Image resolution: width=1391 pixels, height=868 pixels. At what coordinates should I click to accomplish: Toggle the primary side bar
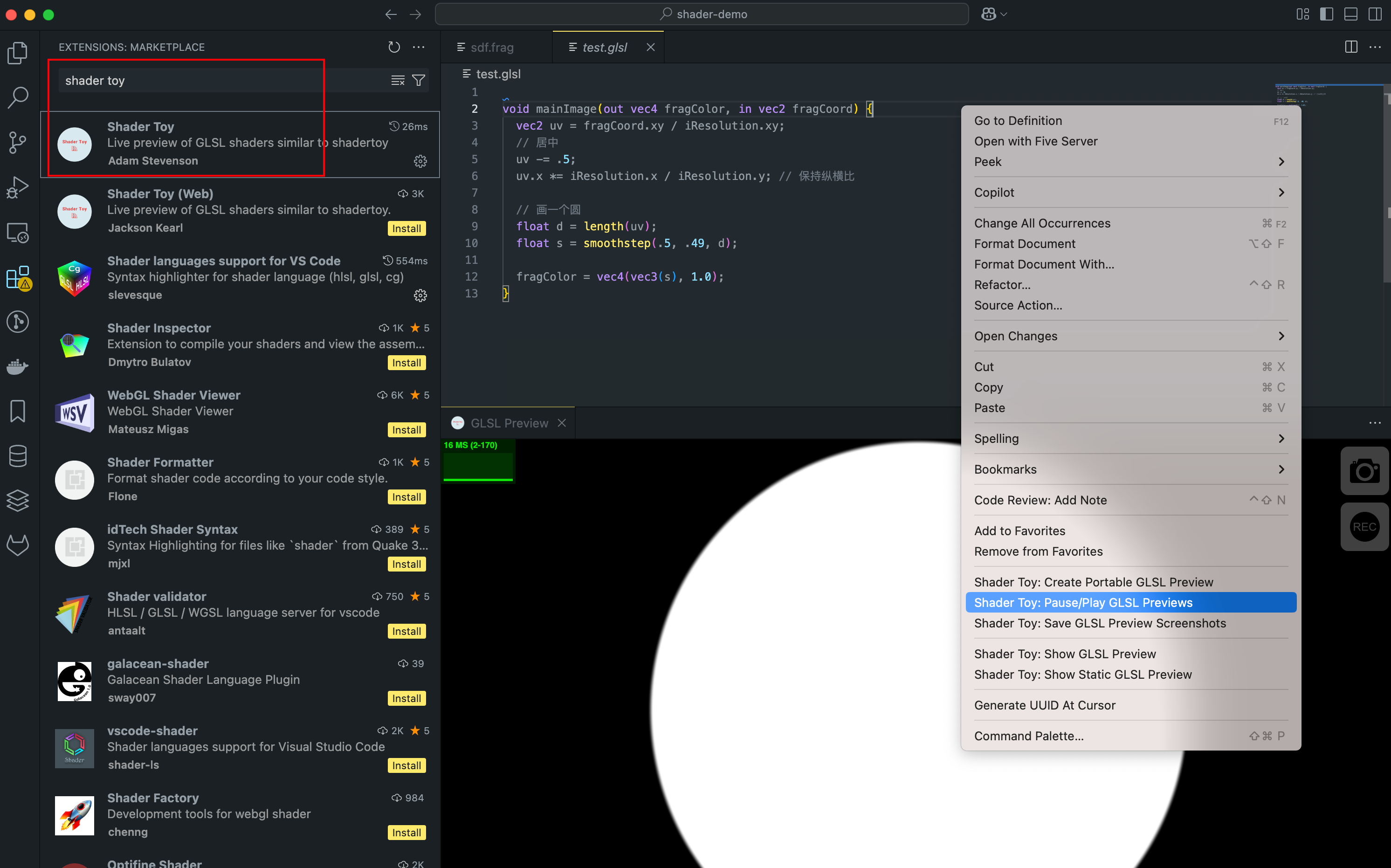pos(1327,14)
